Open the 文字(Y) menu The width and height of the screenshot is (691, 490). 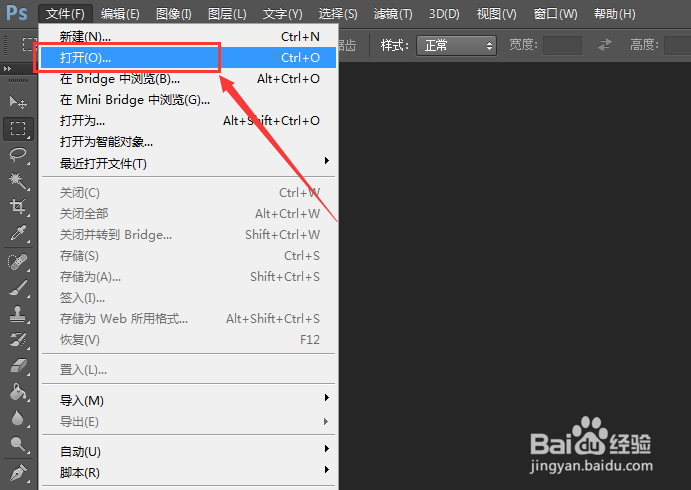(282, 14)
